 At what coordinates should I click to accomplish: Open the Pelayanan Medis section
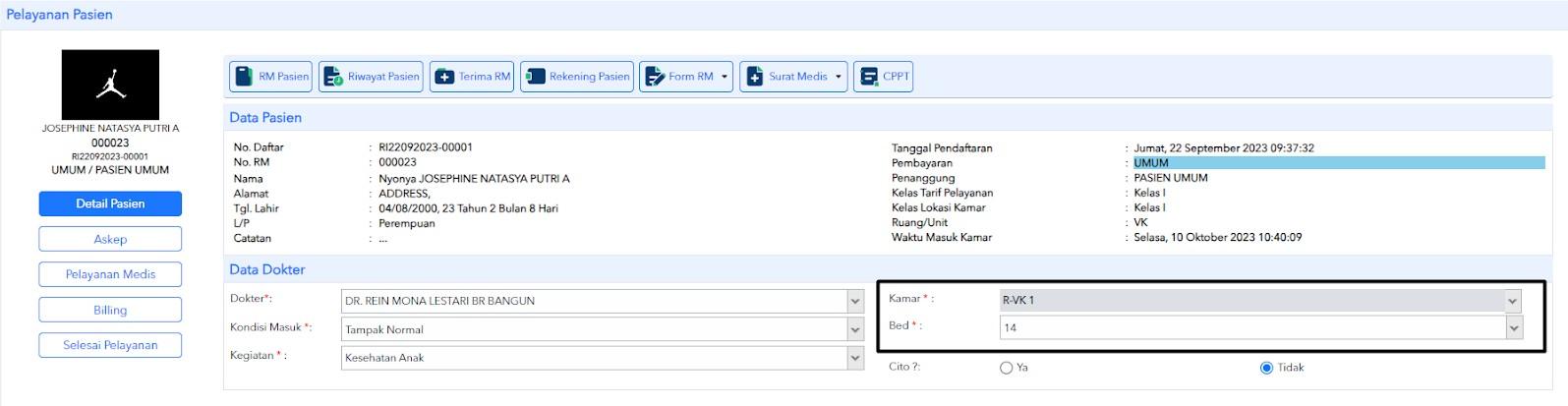pyautogui.click(x=110, y=274)
